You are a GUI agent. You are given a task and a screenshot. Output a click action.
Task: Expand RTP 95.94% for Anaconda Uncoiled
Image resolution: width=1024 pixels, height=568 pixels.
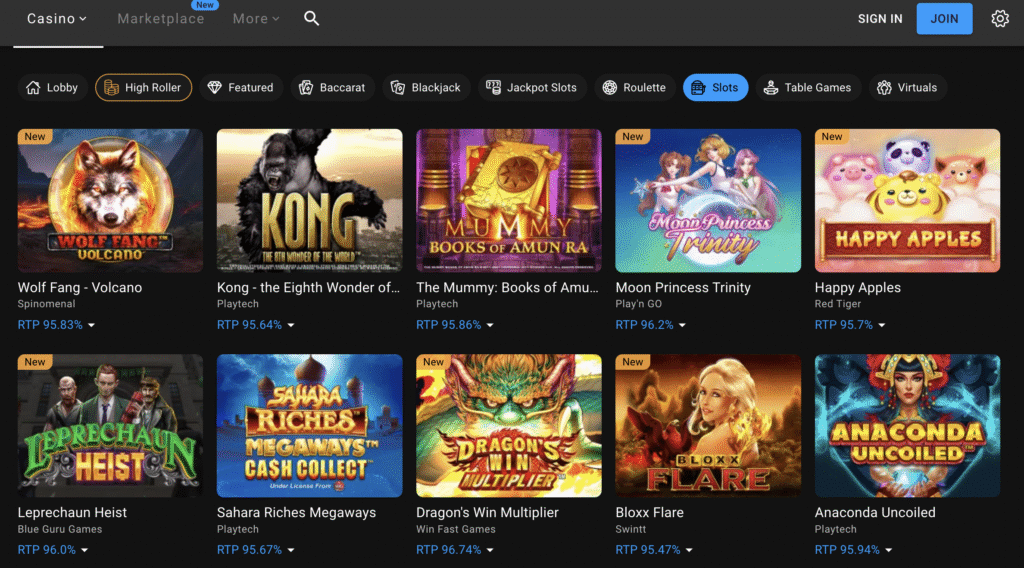853,550
